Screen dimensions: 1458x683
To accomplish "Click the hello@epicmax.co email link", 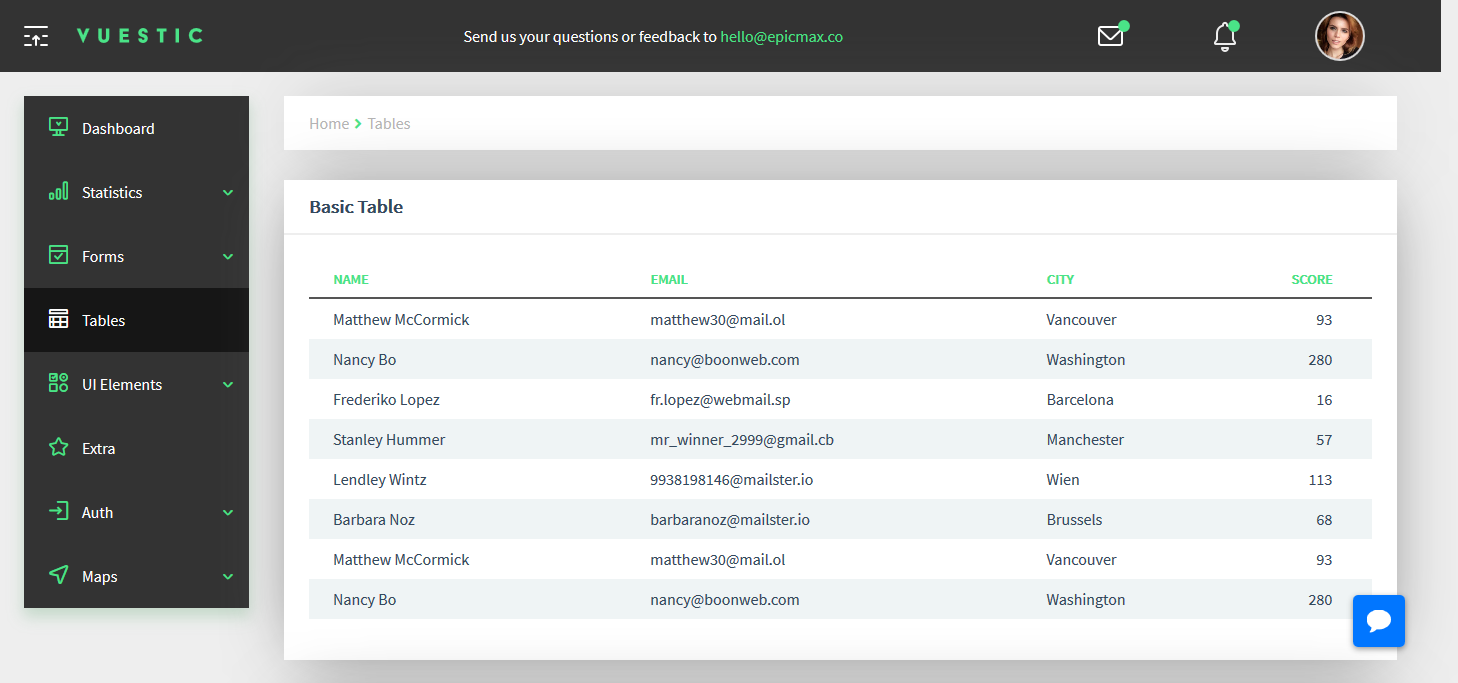I will click(x=781, y=36).
